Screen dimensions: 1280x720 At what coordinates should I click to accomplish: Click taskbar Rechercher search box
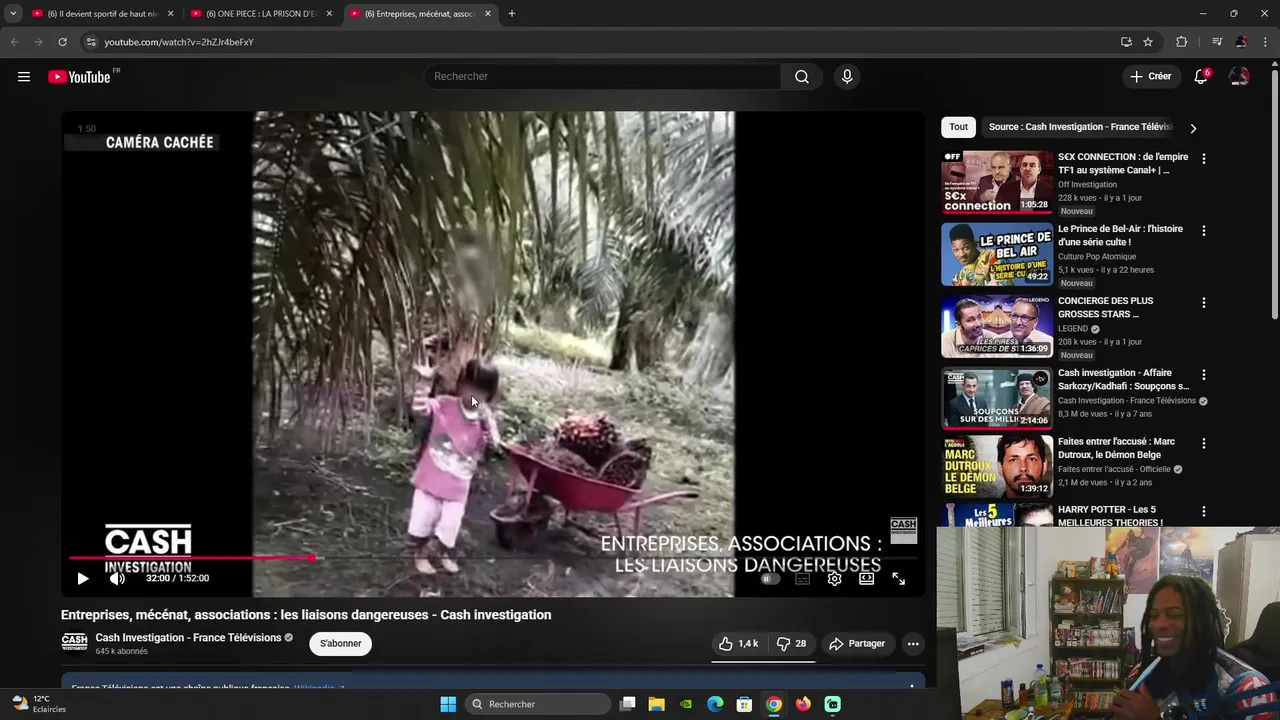click(x=538, y=704)
